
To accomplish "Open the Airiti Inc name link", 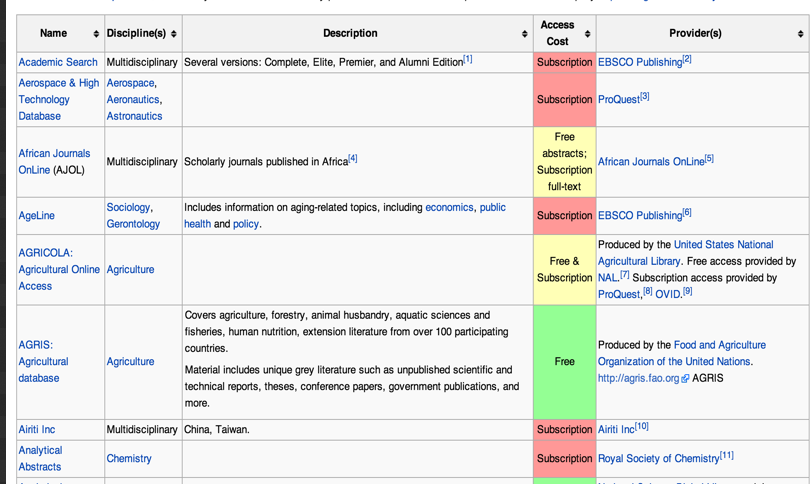I will click(x=37, y=429).
